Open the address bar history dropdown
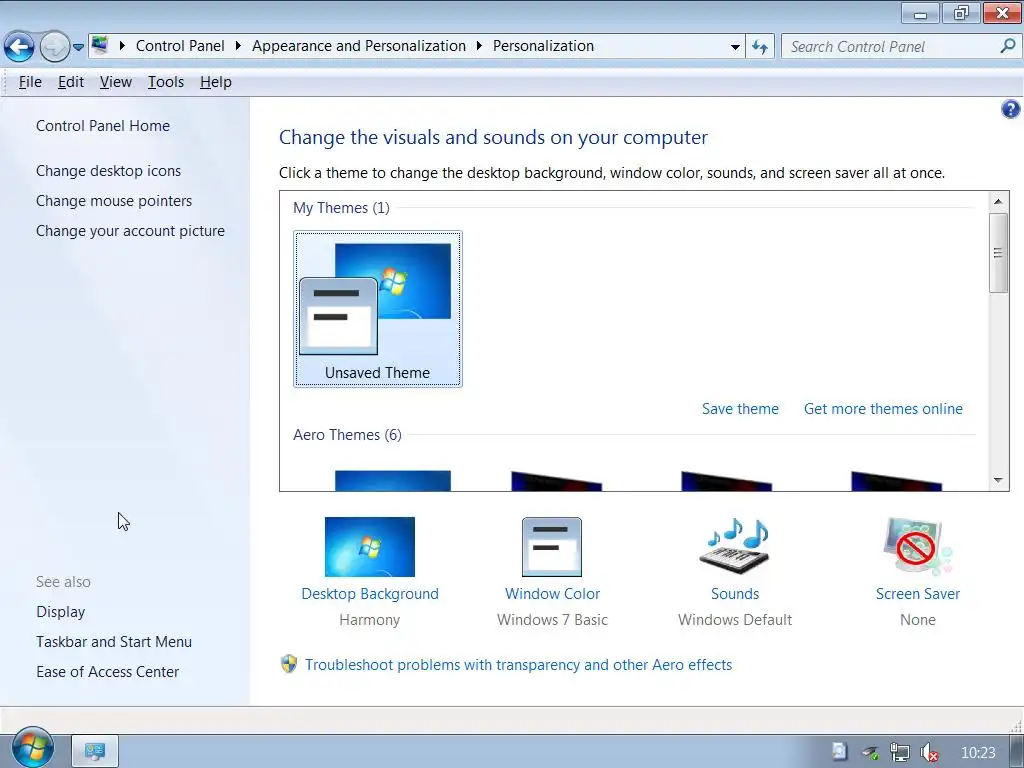The image size is (1024, 768). pos(735,46)
